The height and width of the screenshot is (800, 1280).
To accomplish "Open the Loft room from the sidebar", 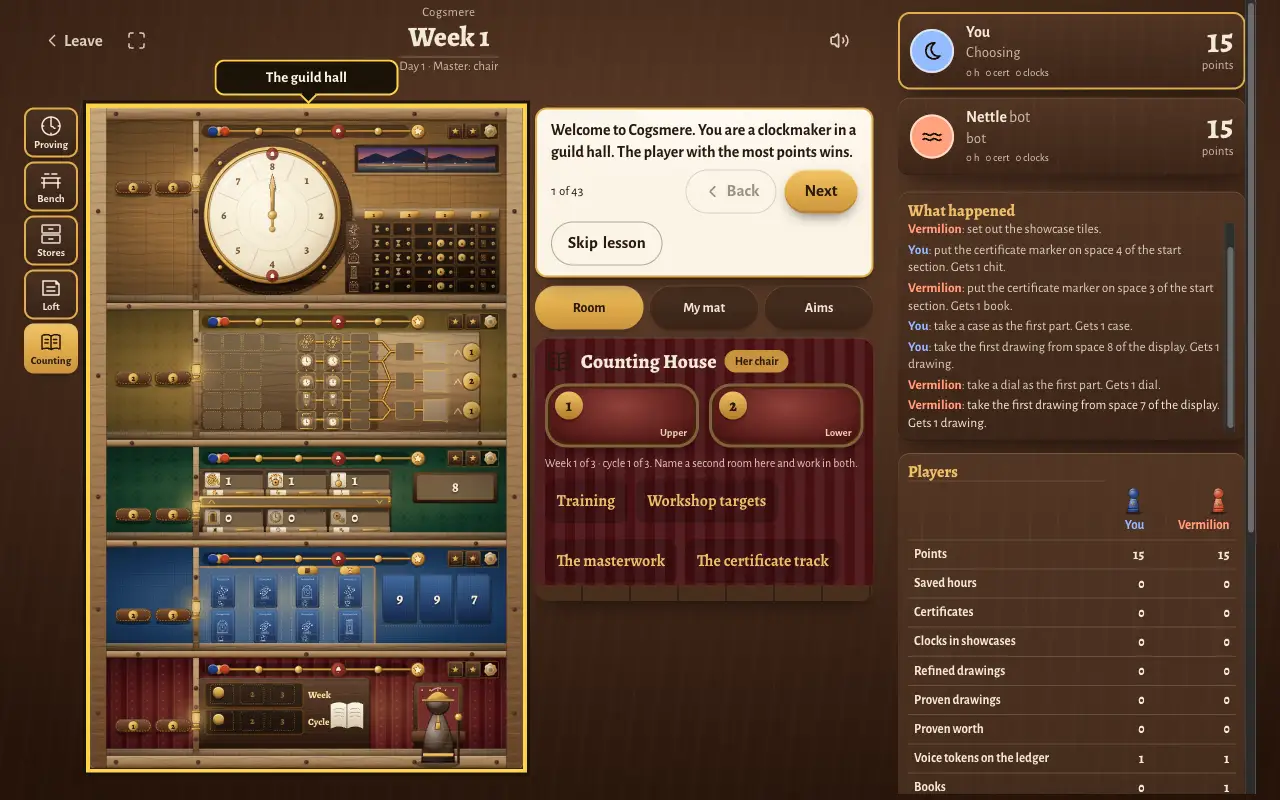I will (x=51, y=295).
